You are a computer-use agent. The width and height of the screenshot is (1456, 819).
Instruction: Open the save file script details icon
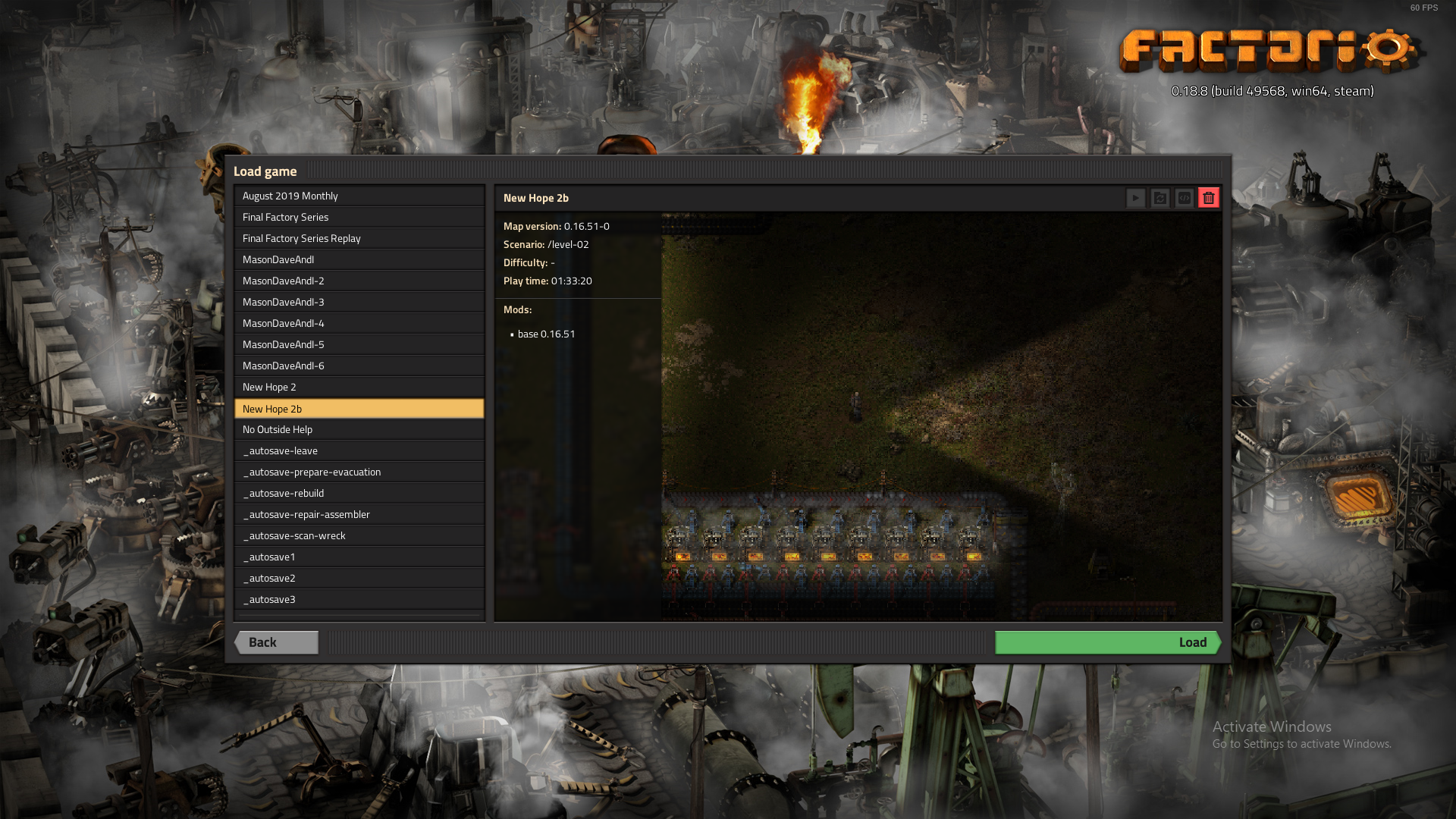(x=1185, y=198)
